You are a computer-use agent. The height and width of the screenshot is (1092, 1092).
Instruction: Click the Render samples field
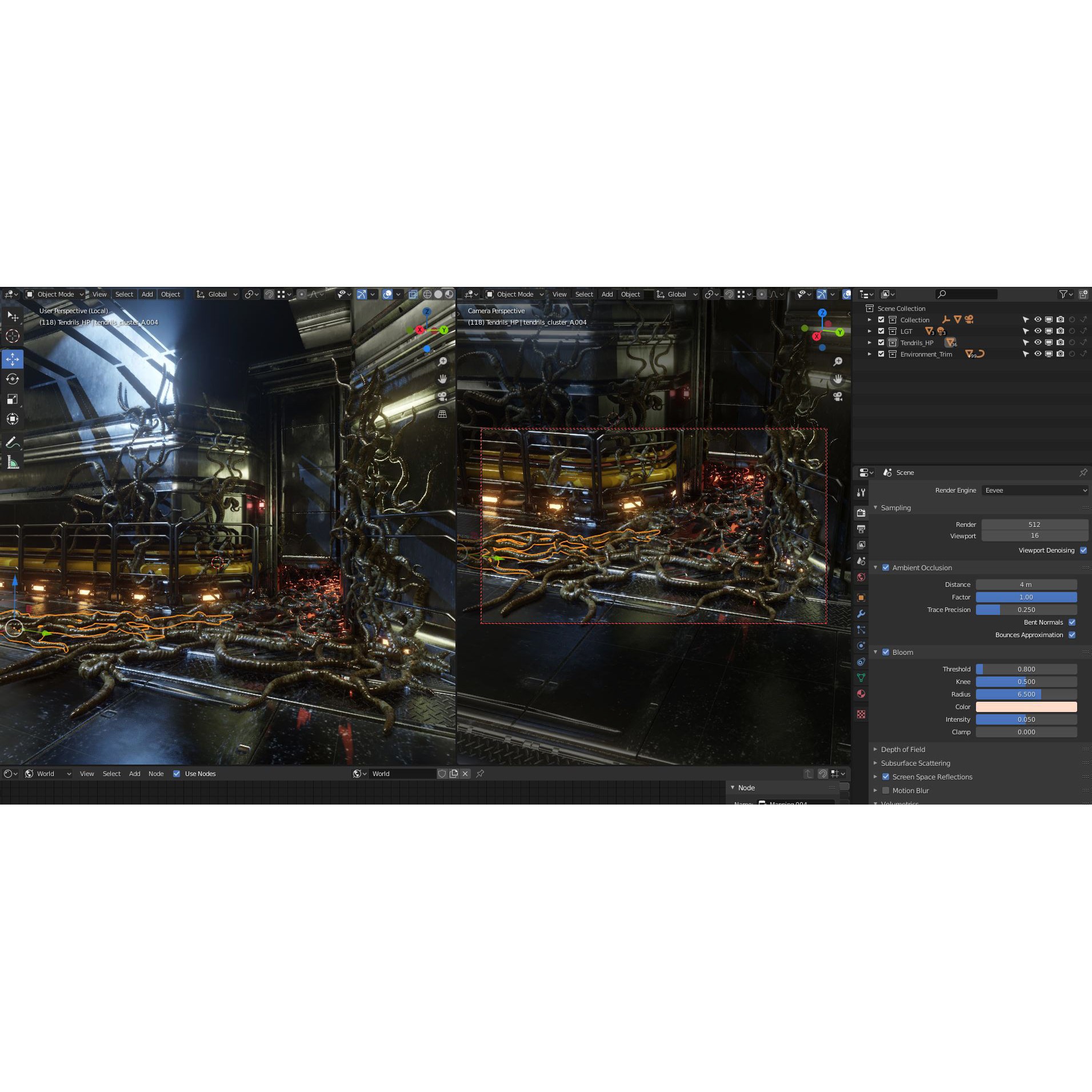(x=1034, y=525)
